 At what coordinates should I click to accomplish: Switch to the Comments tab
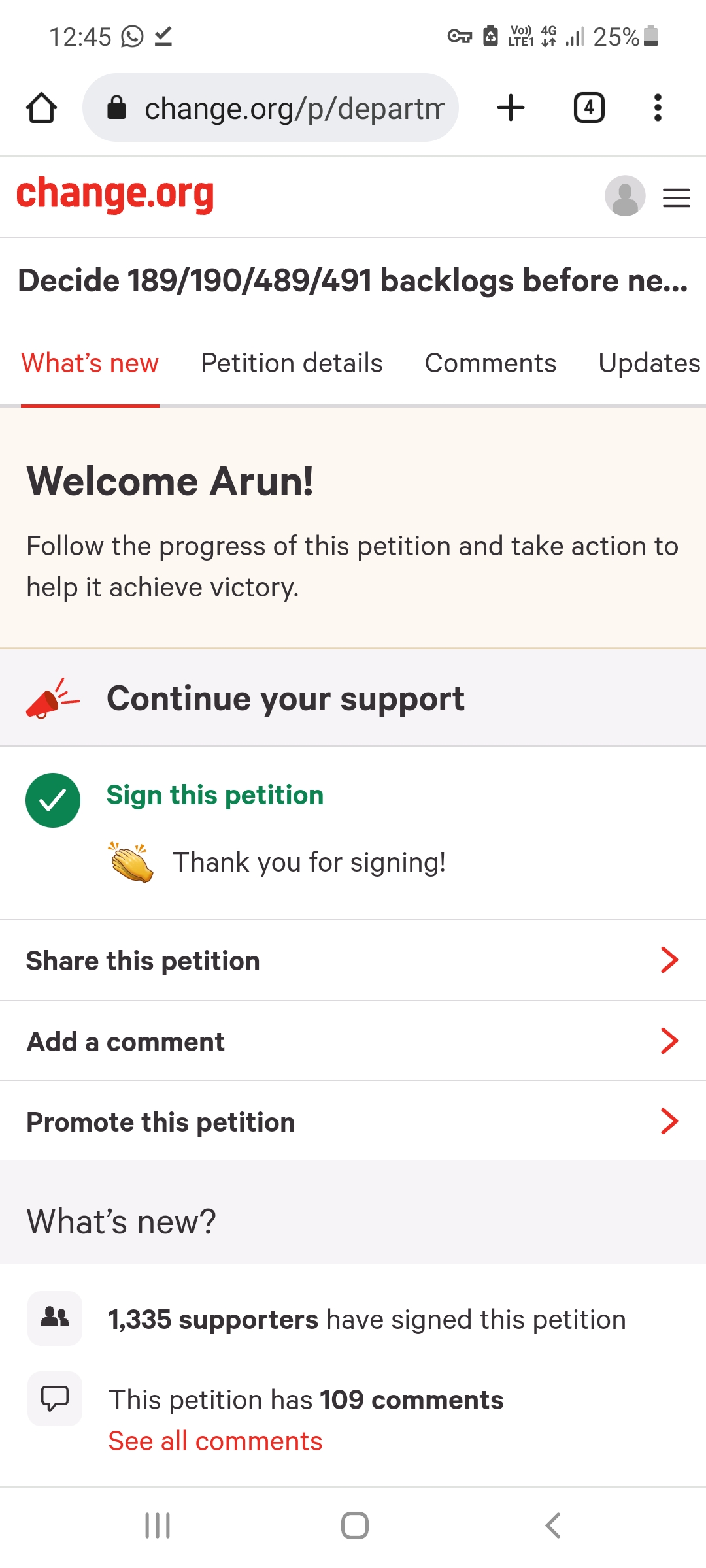(x=490, y=363)
